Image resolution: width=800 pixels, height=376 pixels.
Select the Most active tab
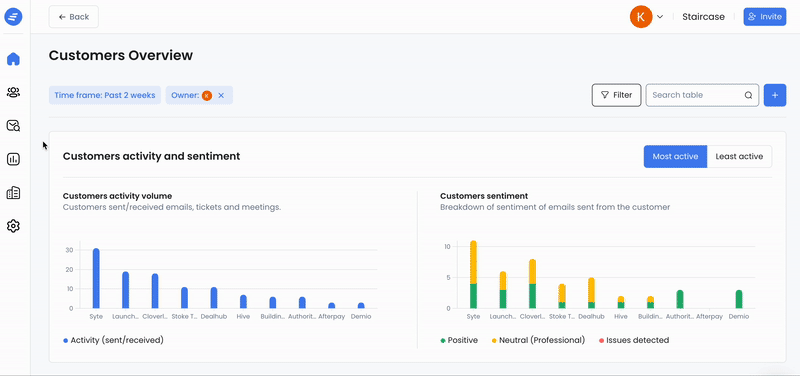675,157
